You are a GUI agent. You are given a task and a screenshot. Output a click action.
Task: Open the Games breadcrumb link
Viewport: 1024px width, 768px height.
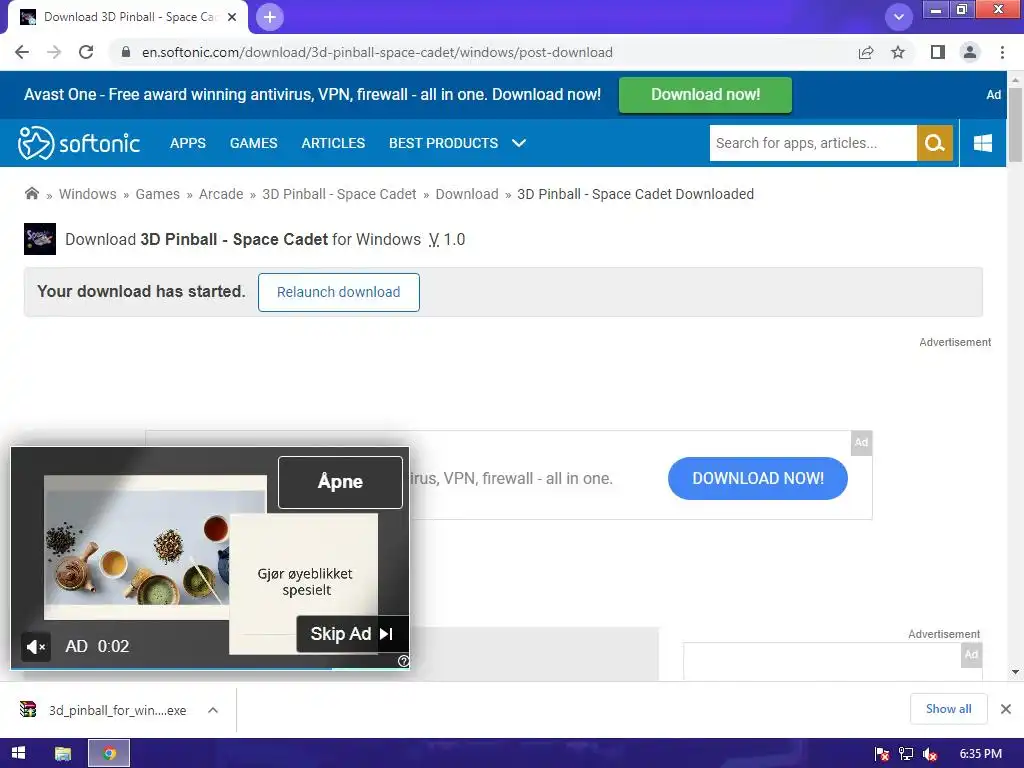[157, 194]
